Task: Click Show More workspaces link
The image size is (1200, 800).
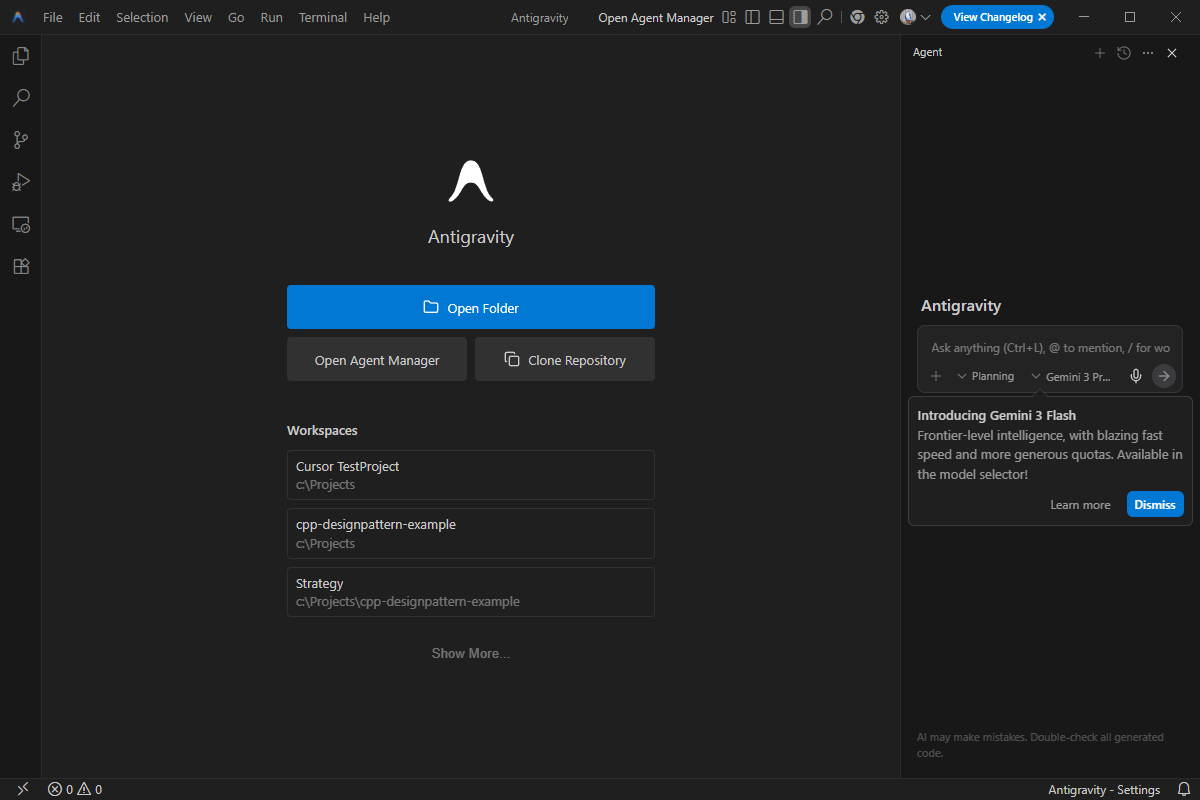Action: point(470,653)
